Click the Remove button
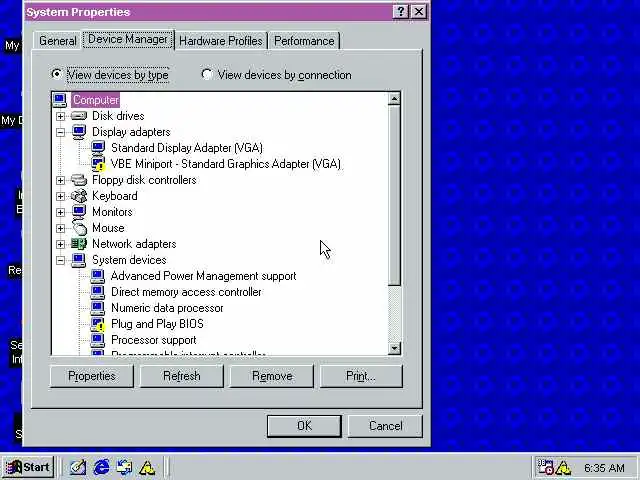 [x=272, y=376]
